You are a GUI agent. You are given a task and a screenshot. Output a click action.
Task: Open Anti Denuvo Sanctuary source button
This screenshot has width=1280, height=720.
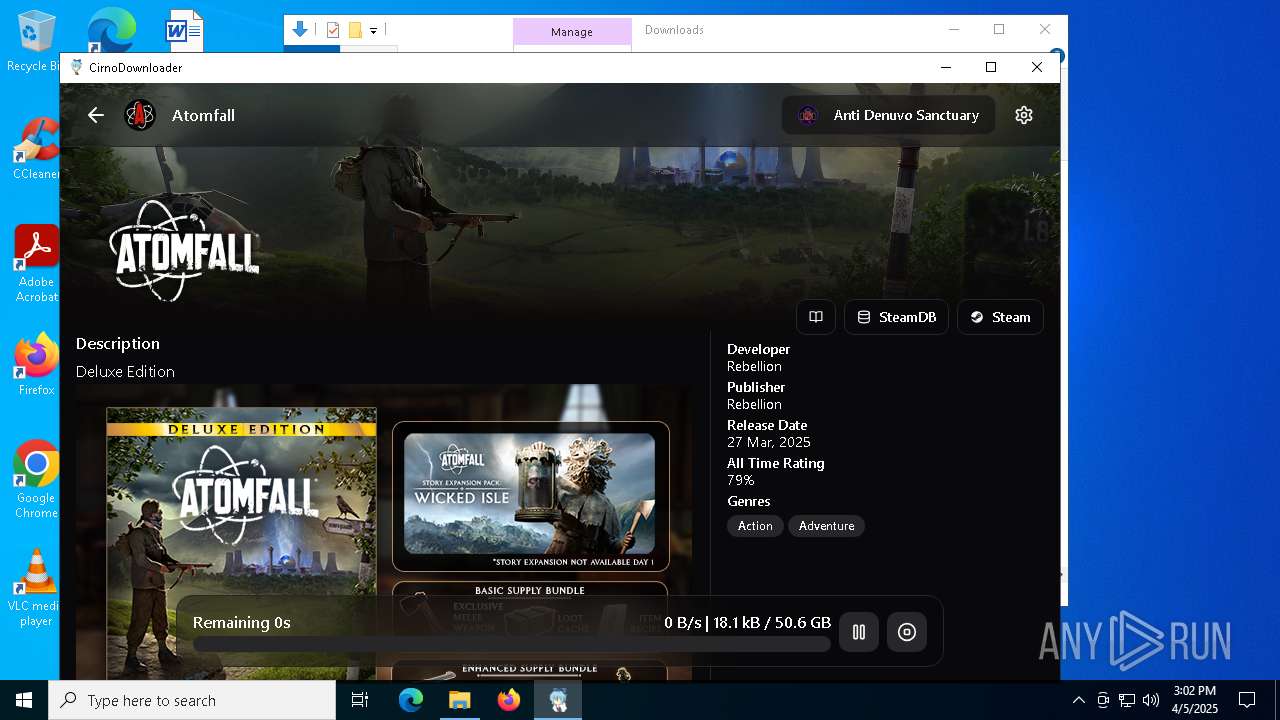pyautogui.click(x=888, y=115)
